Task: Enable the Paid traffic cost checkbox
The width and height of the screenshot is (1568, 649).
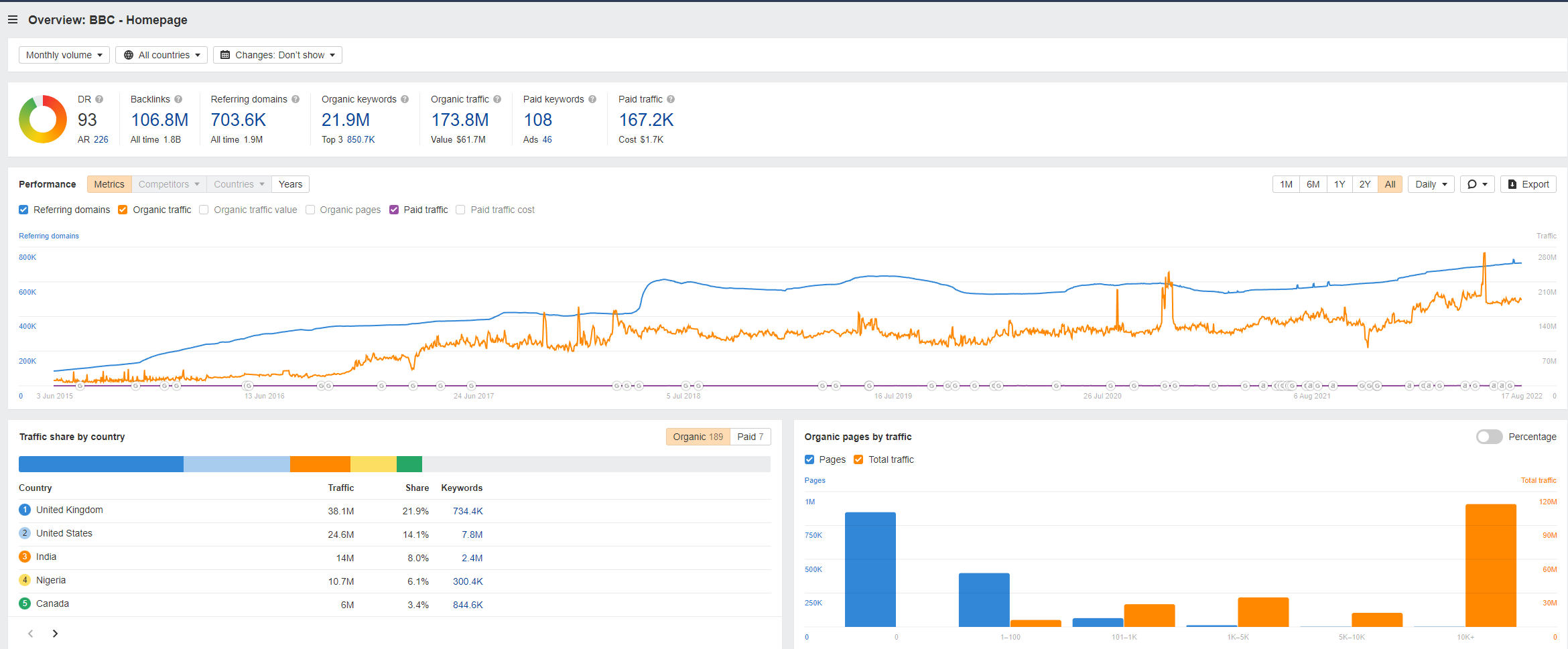Action: click(x=460, y=210)
